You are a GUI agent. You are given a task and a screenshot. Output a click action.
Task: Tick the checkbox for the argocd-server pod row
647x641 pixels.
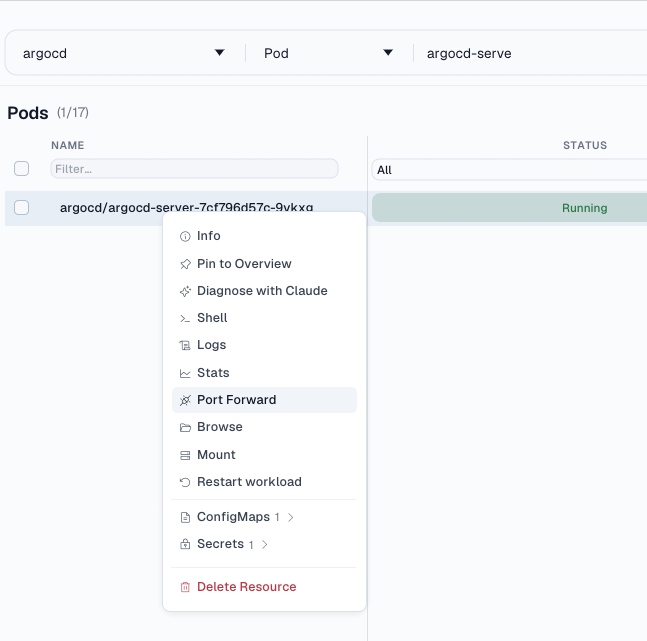coord(21,208)
